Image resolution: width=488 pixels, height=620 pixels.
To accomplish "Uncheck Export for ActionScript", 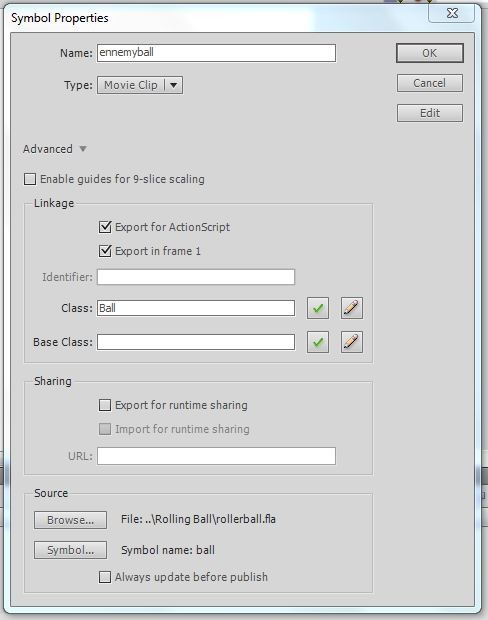I will (x=105, y=227).
